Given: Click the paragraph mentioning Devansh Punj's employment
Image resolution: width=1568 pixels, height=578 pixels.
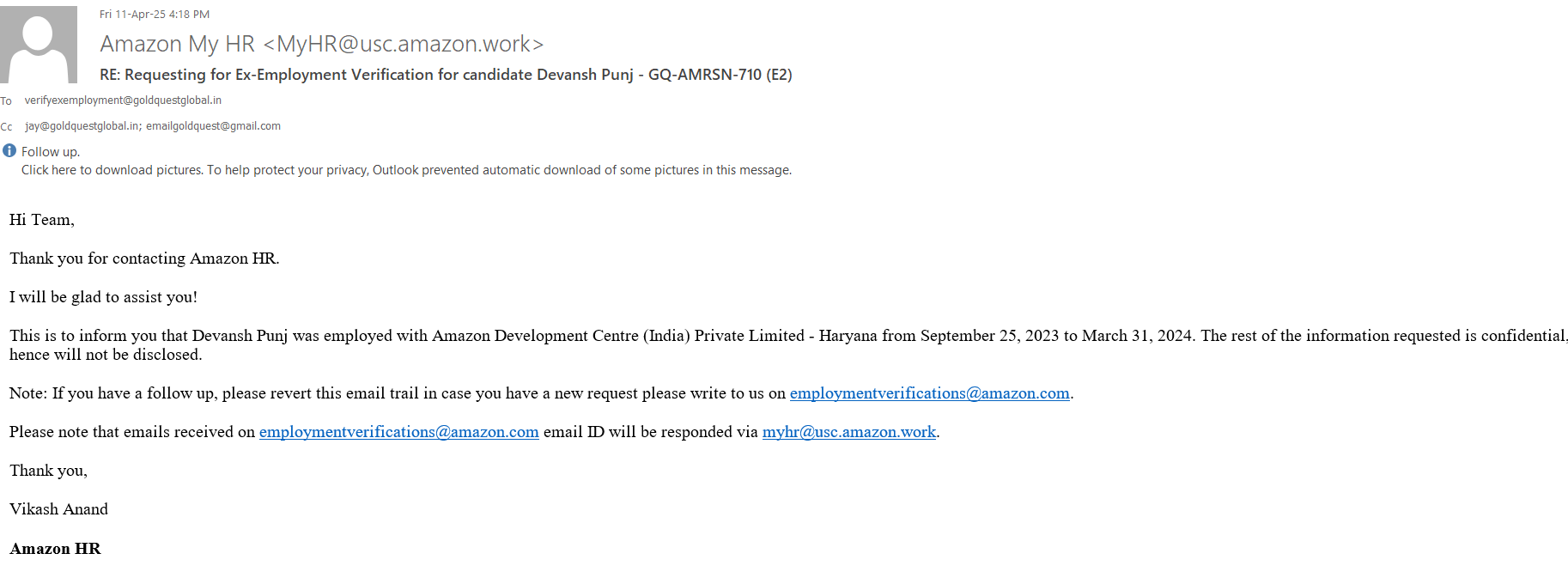Looking at the screenshot, I should point(601,336).
